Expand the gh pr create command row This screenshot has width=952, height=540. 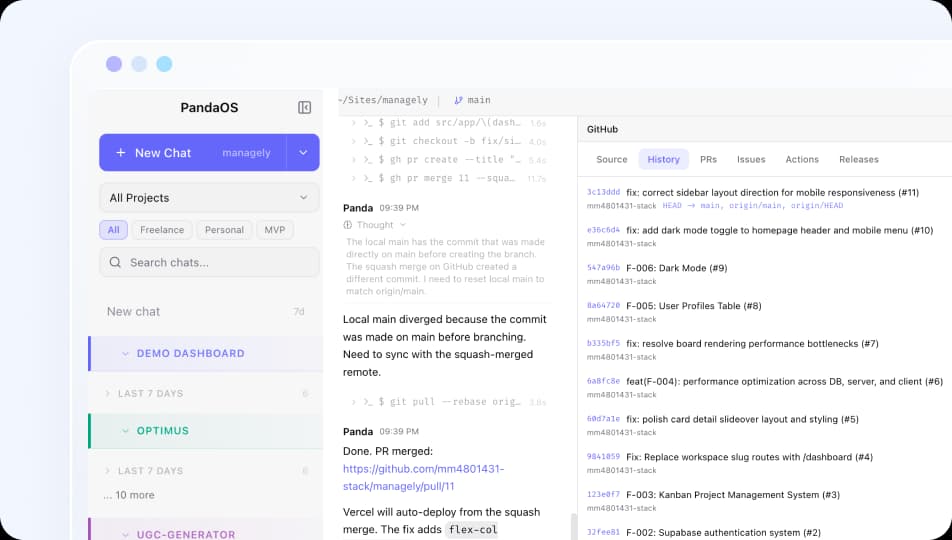pyautogui.click(x=448, y=160)
